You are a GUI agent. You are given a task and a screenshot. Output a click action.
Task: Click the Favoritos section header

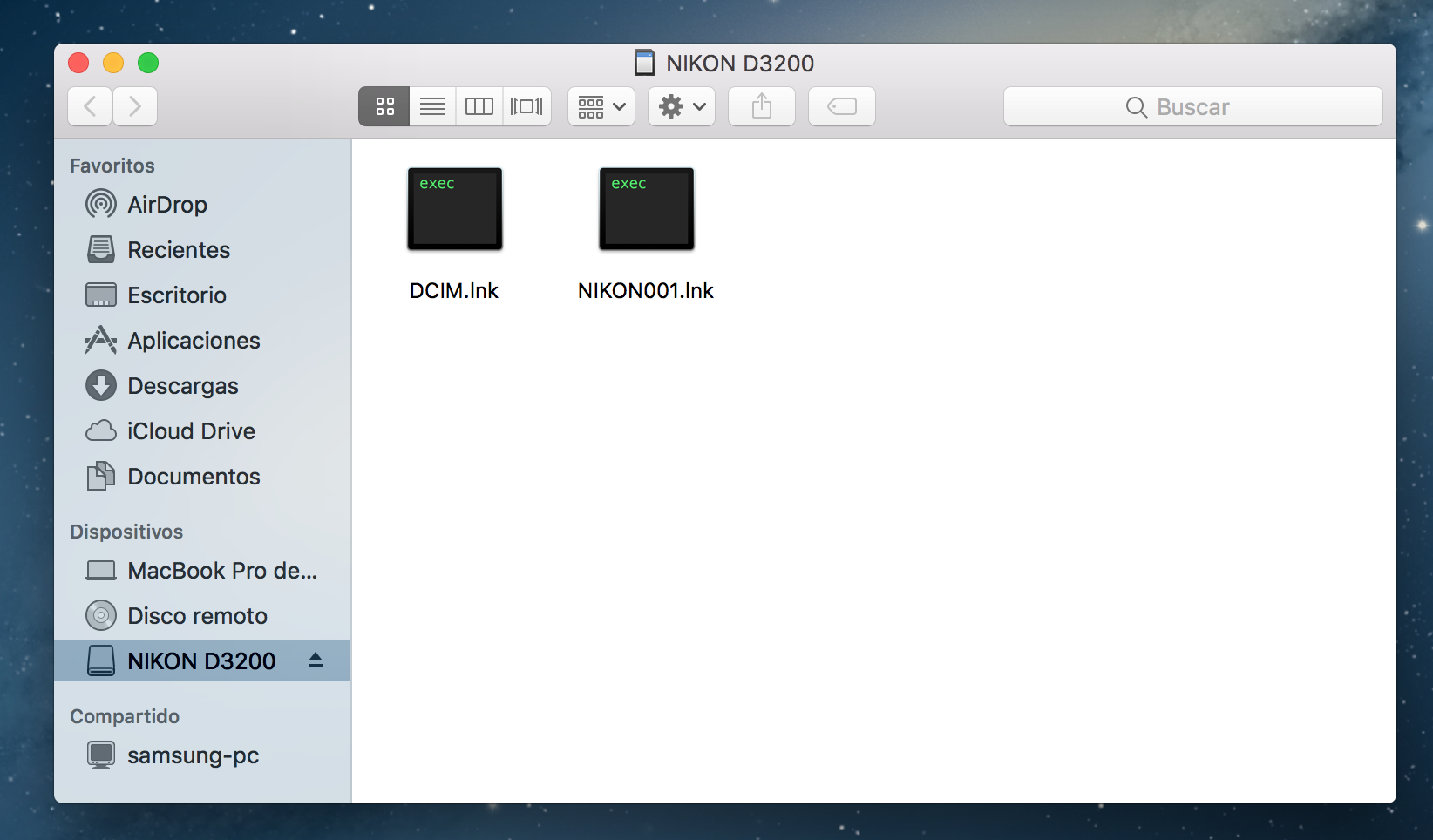(x=112, y=166)
